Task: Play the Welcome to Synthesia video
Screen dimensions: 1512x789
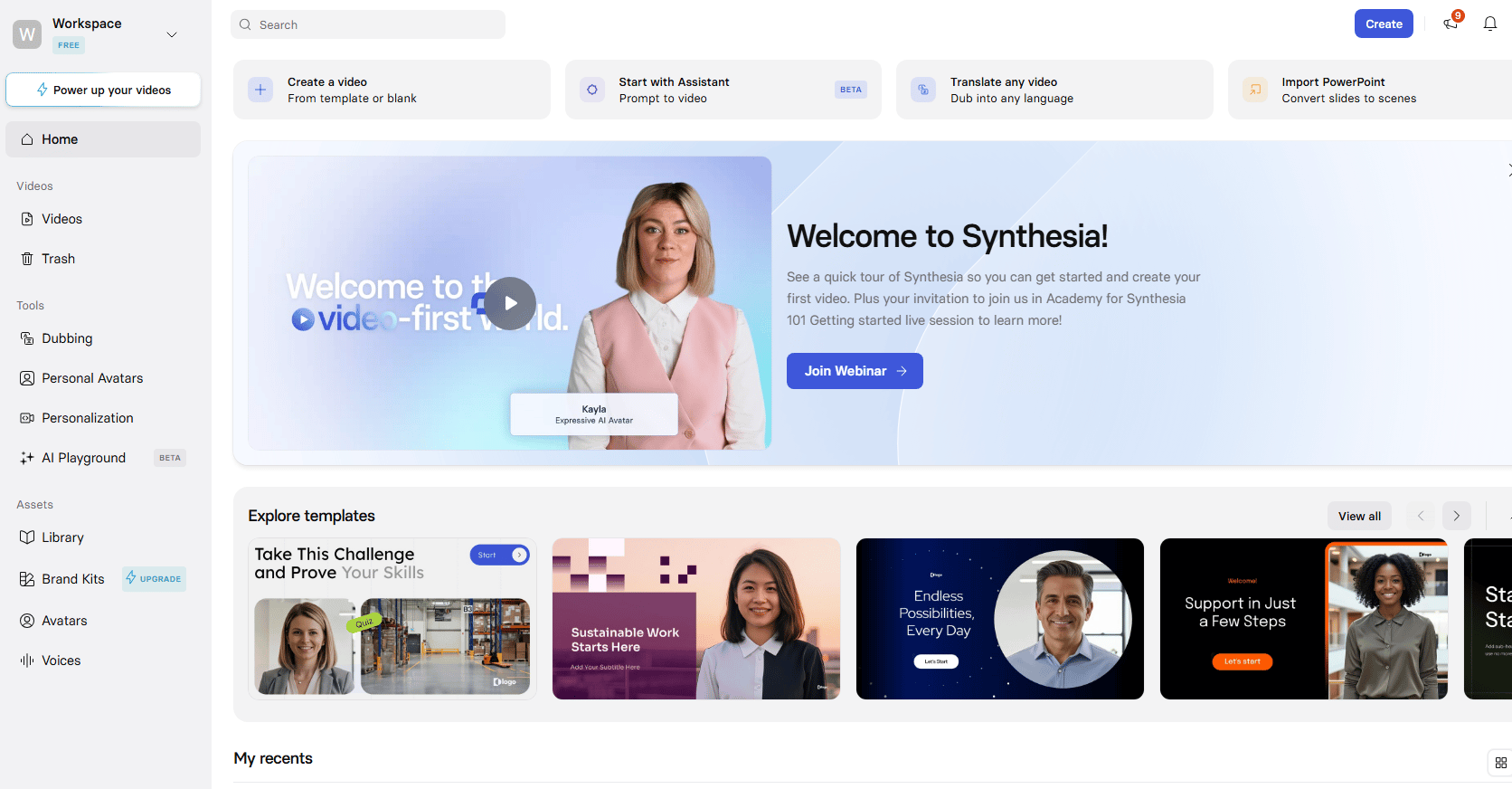Action: 510,303
